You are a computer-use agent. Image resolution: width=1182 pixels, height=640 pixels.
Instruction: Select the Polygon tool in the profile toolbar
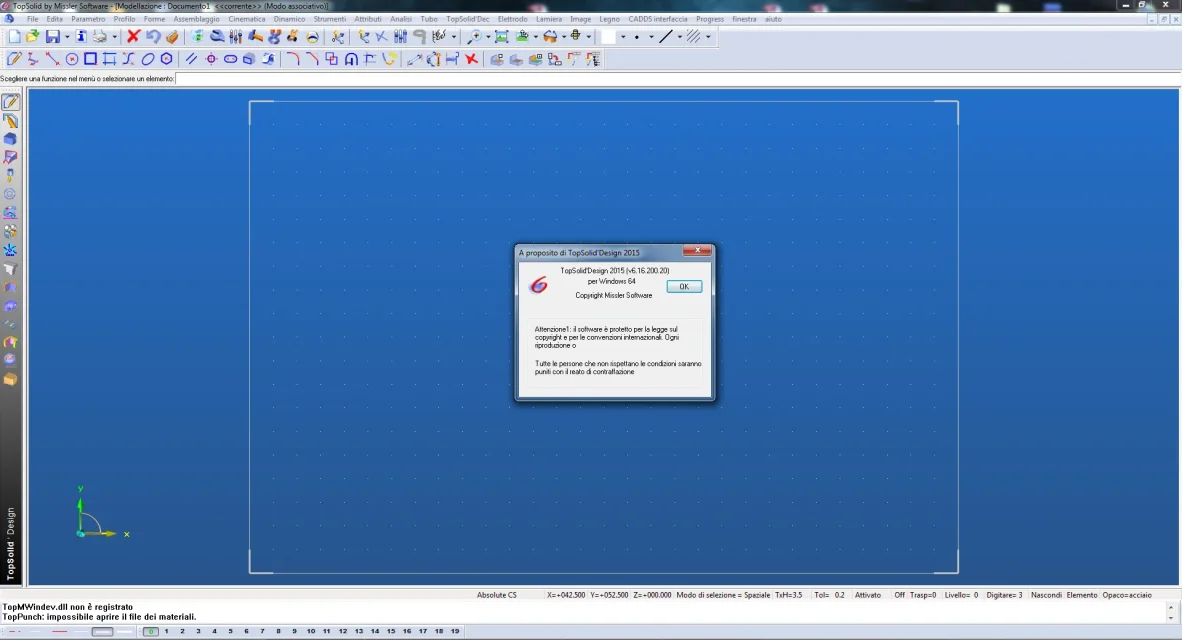pyautogui.click(x=166, y=58)
